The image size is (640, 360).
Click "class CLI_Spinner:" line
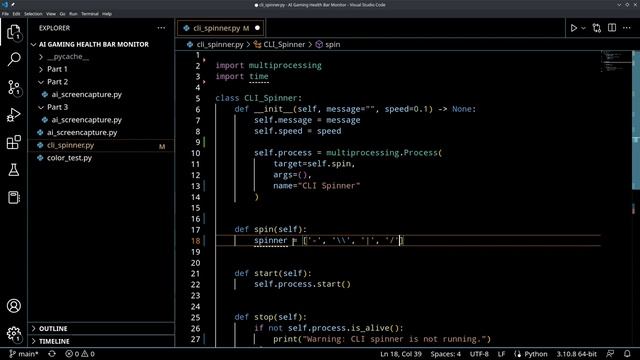click(x=259, y=98)
